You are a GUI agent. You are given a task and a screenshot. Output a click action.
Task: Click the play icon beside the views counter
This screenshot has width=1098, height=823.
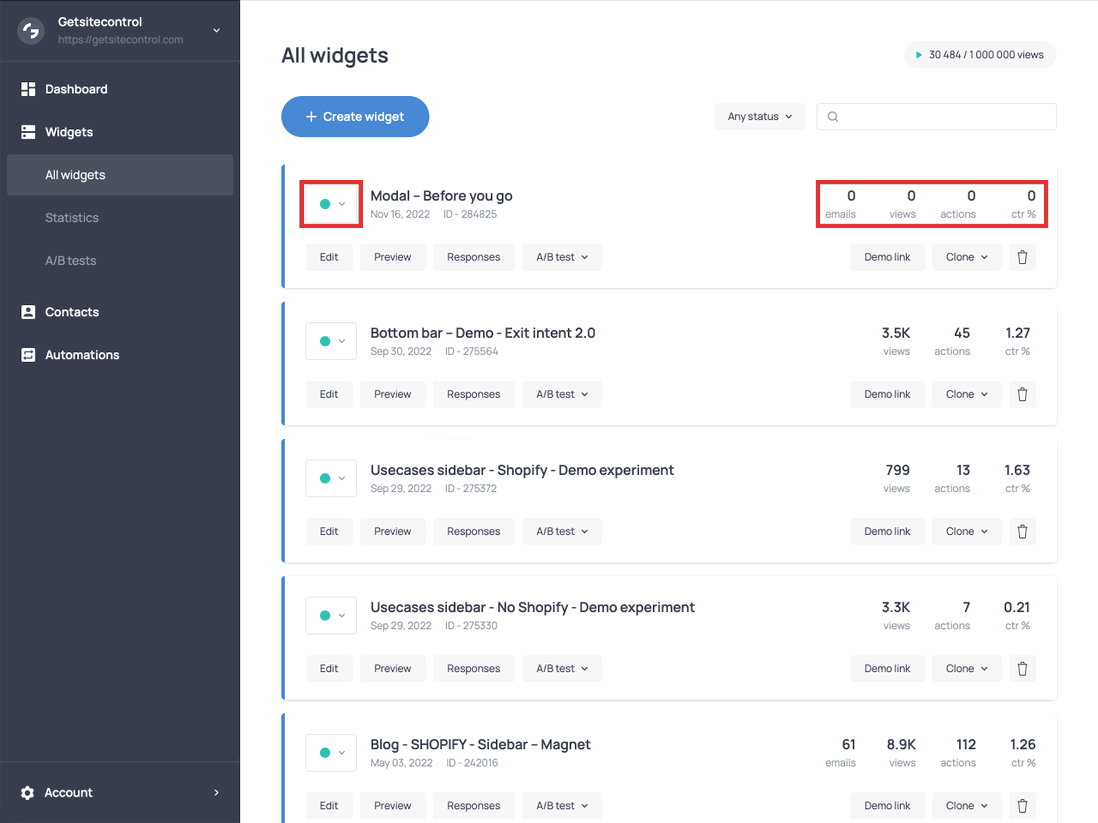917,55
